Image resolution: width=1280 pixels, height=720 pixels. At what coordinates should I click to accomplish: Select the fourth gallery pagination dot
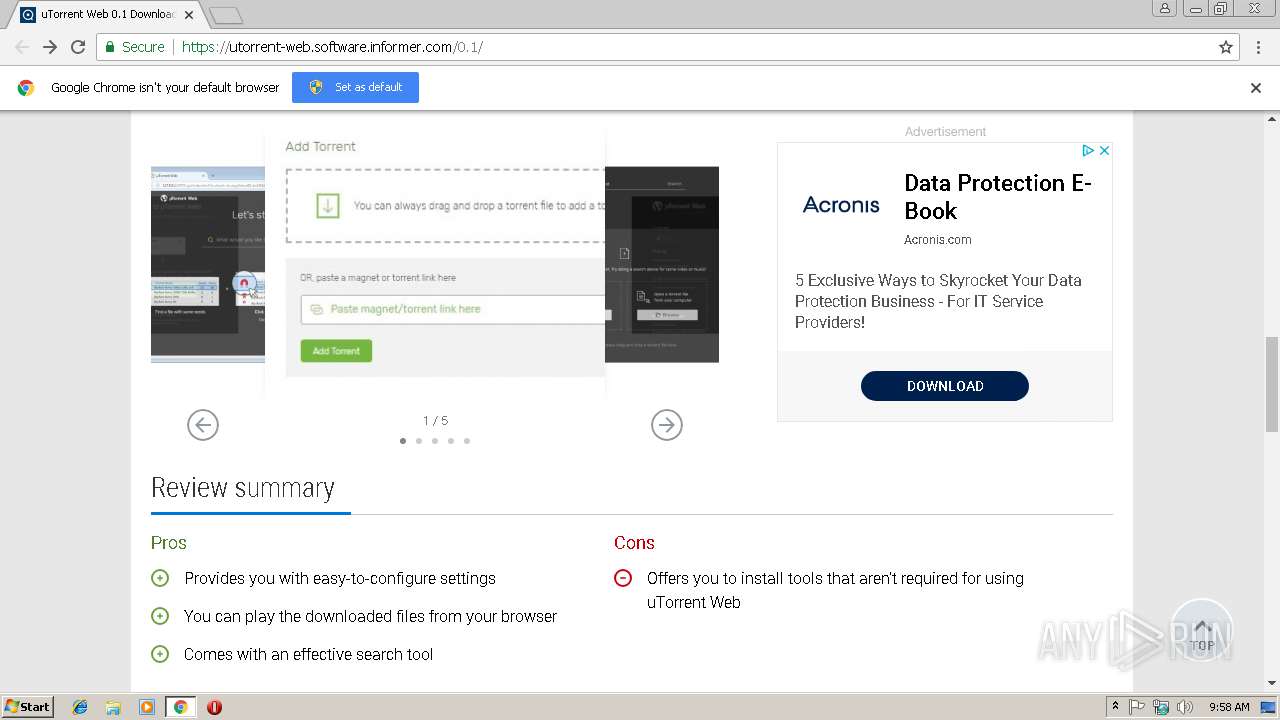point(451,441)
